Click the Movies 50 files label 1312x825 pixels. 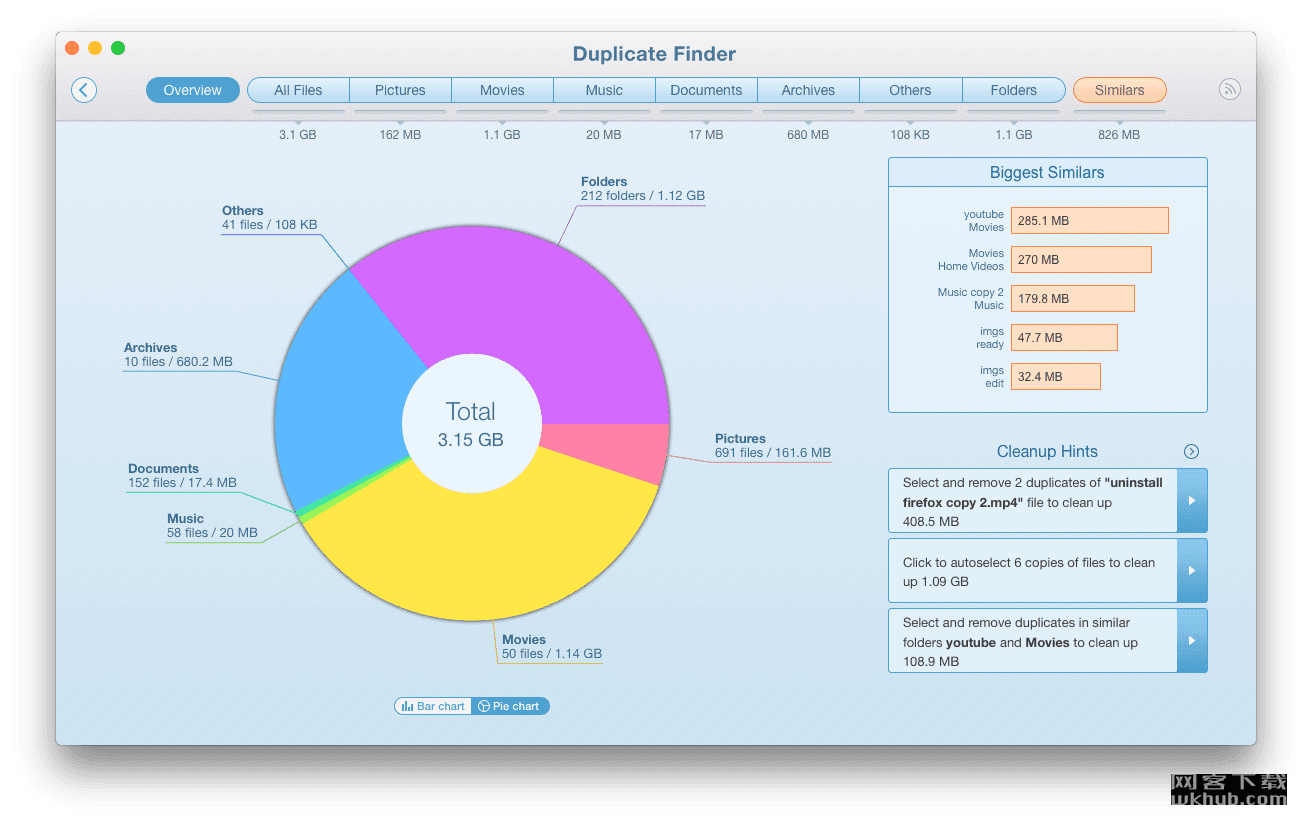[x=552, y=647]
